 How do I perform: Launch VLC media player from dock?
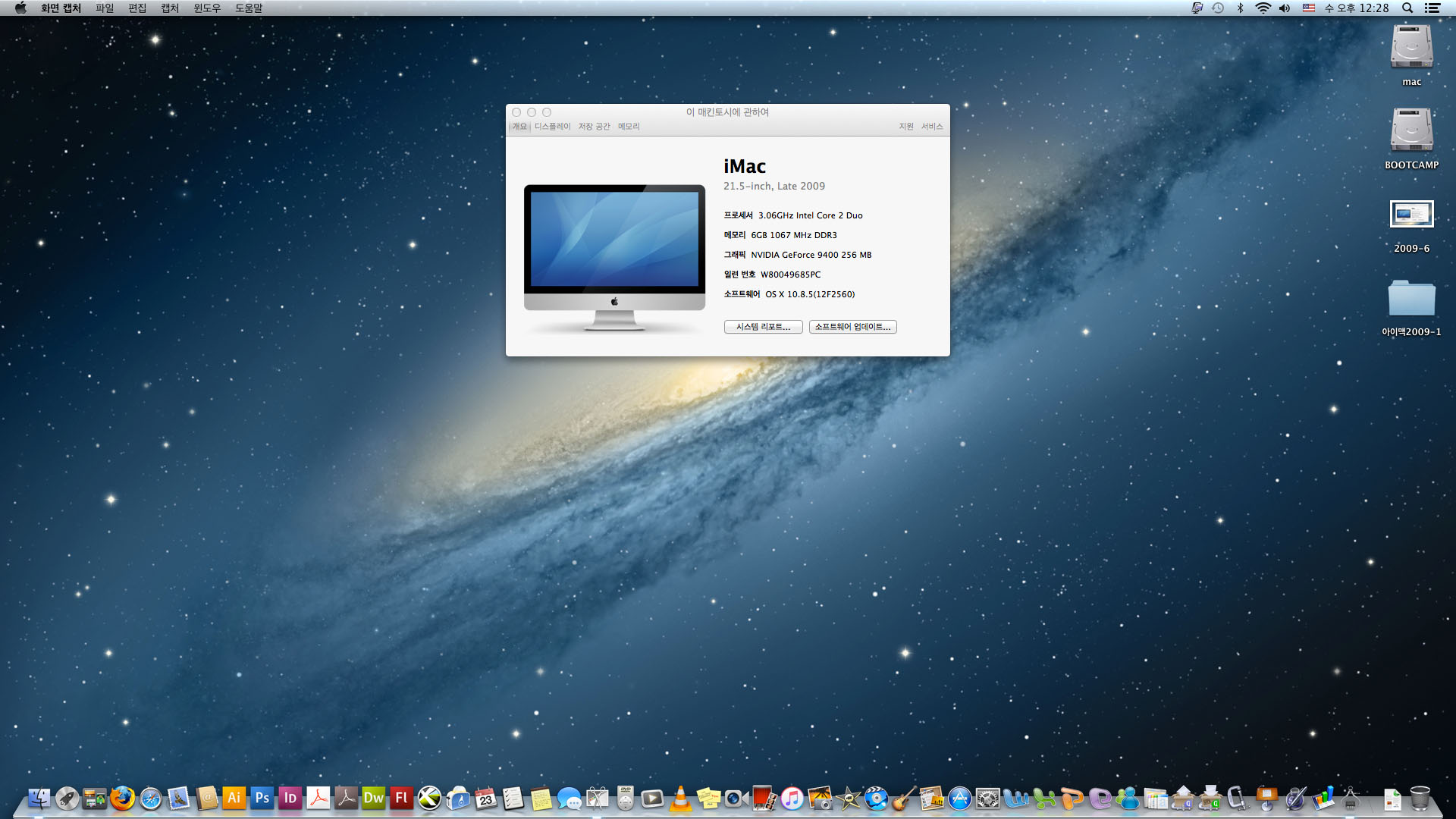click(680, 798)
